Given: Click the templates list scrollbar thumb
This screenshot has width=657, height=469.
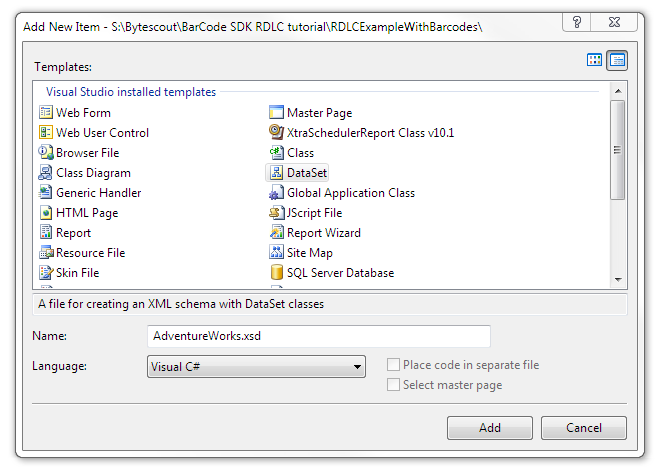Looking at the screenshot, I should coord(618,150).
